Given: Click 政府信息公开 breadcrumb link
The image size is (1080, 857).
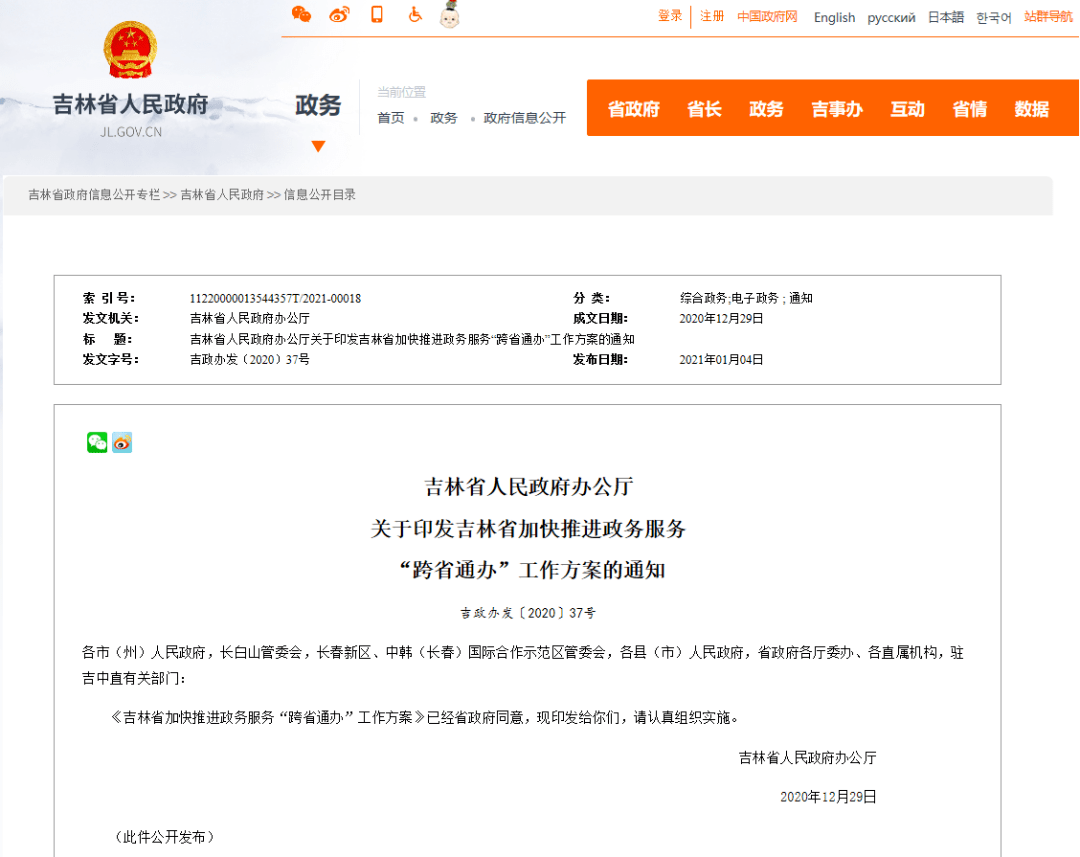Looking at the screenshot, I should point(525,118).
